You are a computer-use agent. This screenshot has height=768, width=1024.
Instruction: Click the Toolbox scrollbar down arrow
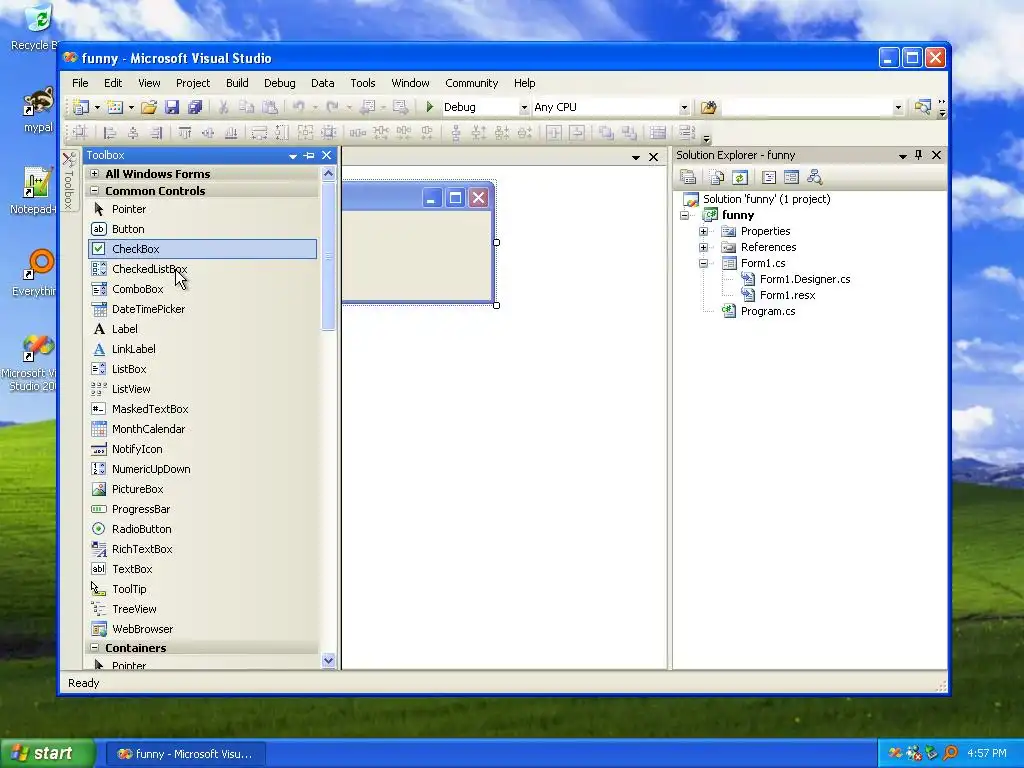pos(328,660)
